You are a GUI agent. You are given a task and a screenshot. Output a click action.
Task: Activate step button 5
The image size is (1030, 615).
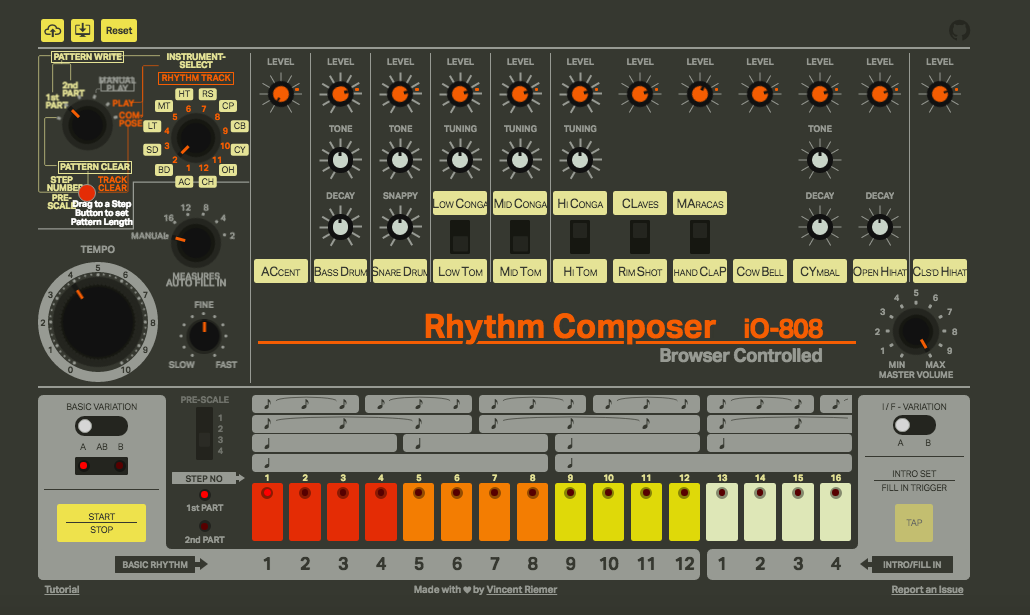[419, 512]
